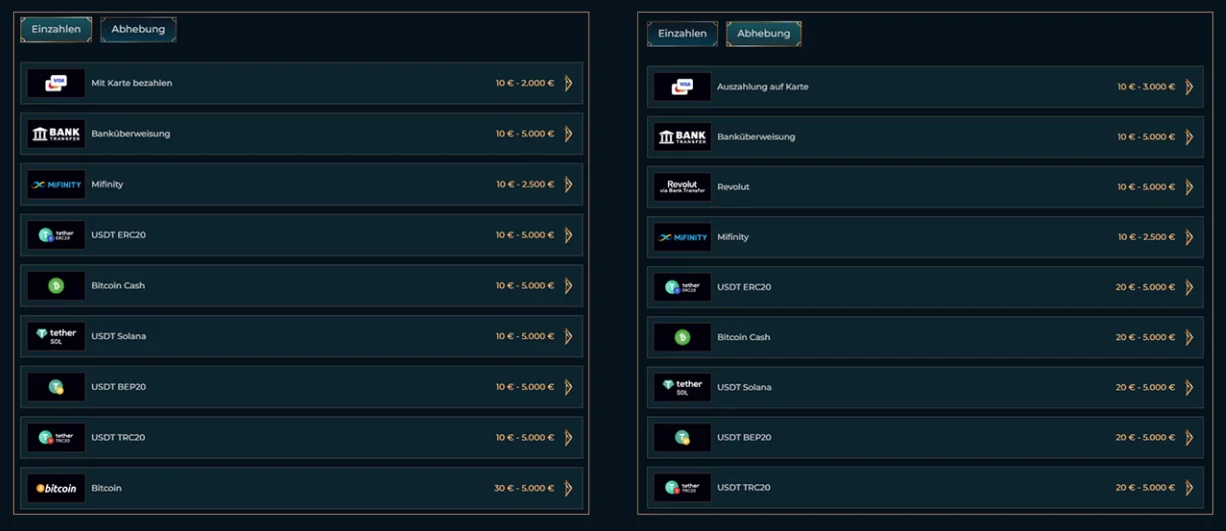Switch to the Abhebung tab in the left panel
1226x531 pixels.
tap(138, 30)
